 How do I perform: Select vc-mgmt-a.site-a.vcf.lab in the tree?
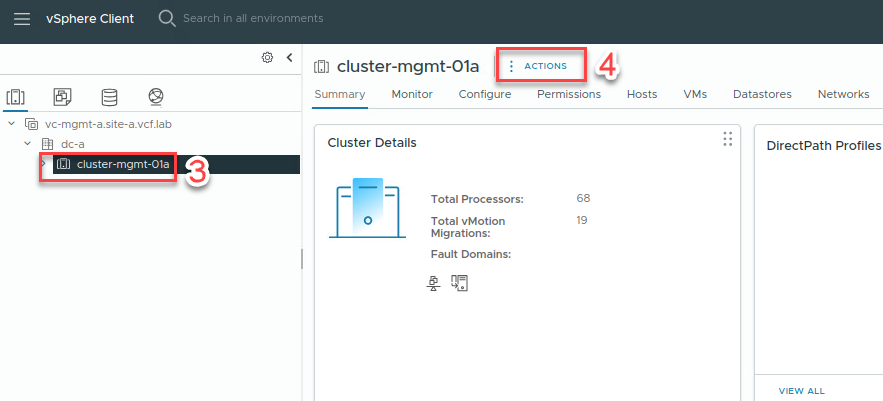click(x=108, y=124)
